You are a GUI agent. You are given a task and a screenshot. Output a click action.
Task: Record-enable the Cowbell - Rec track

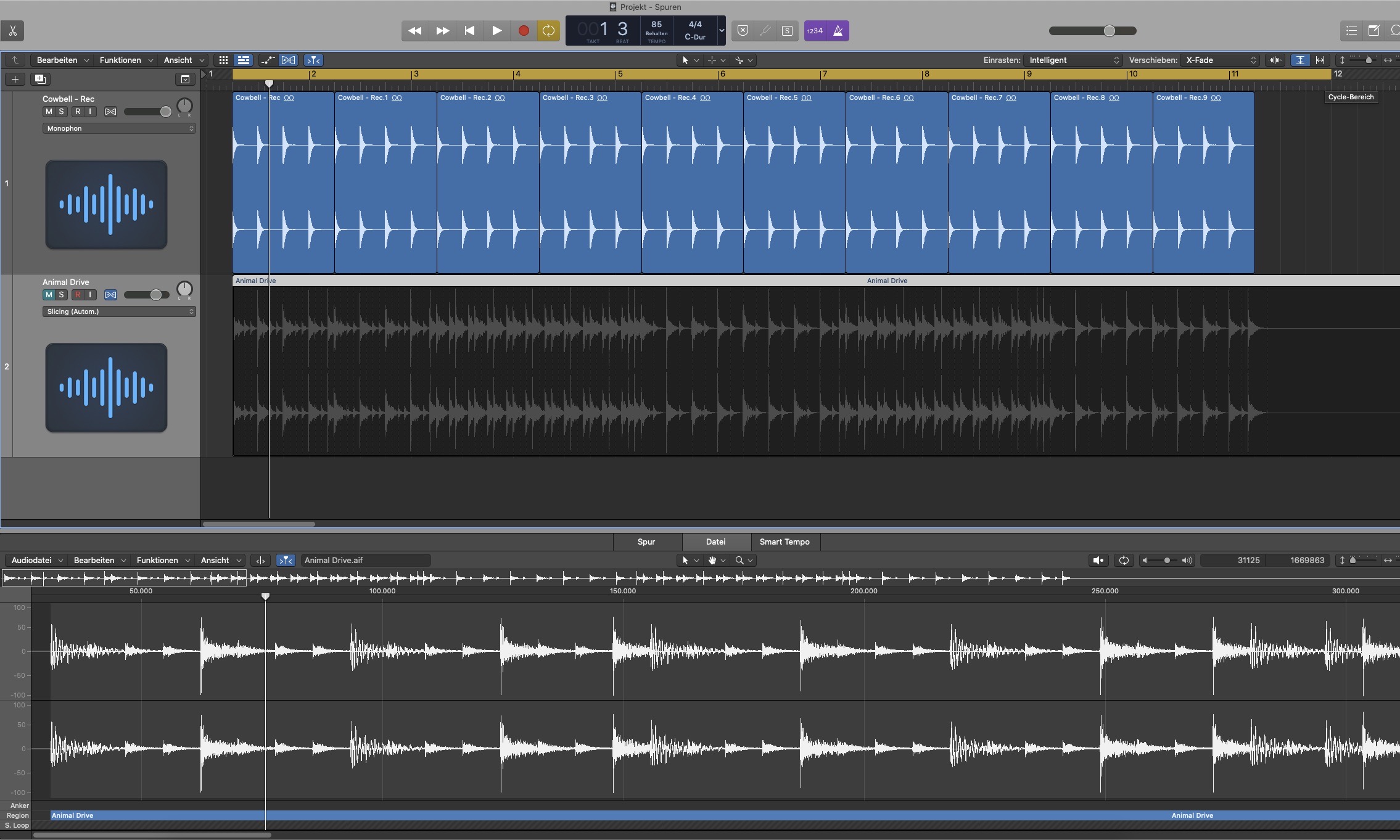click(x=78, y=112)
